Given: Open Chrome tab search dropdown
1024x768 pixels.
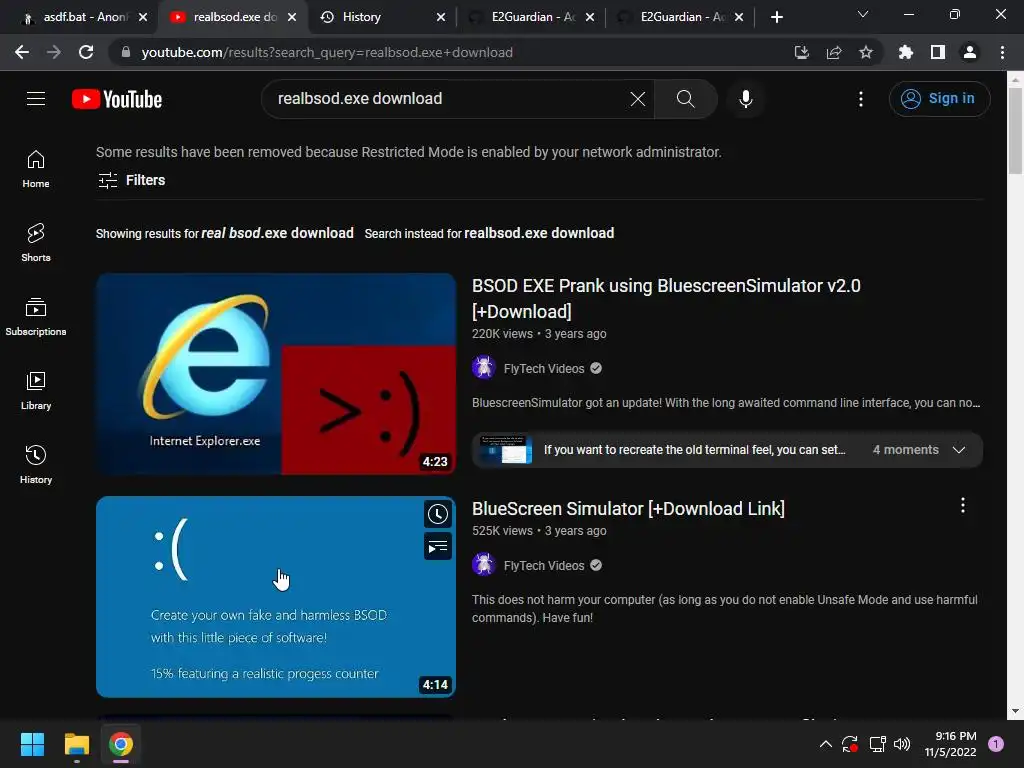Looking at the screenshot, I should click(x=863, y=15).
